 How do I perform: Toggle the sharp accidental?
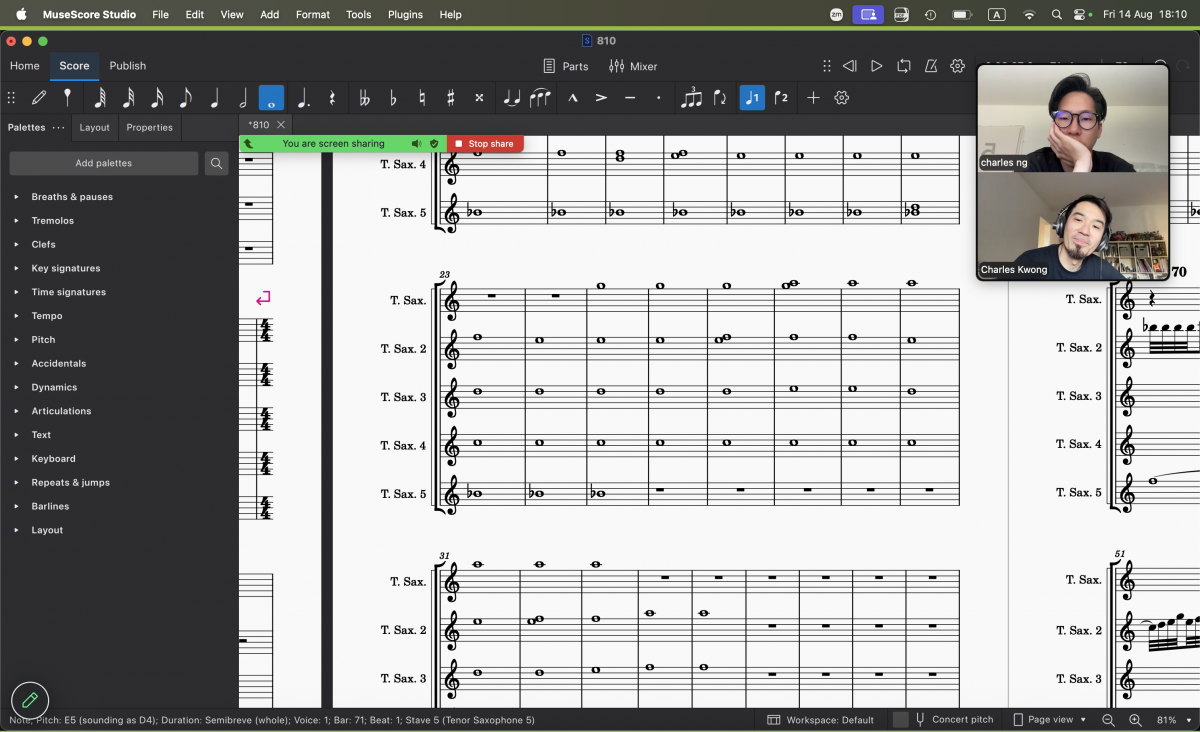click(x=451, y=98)
